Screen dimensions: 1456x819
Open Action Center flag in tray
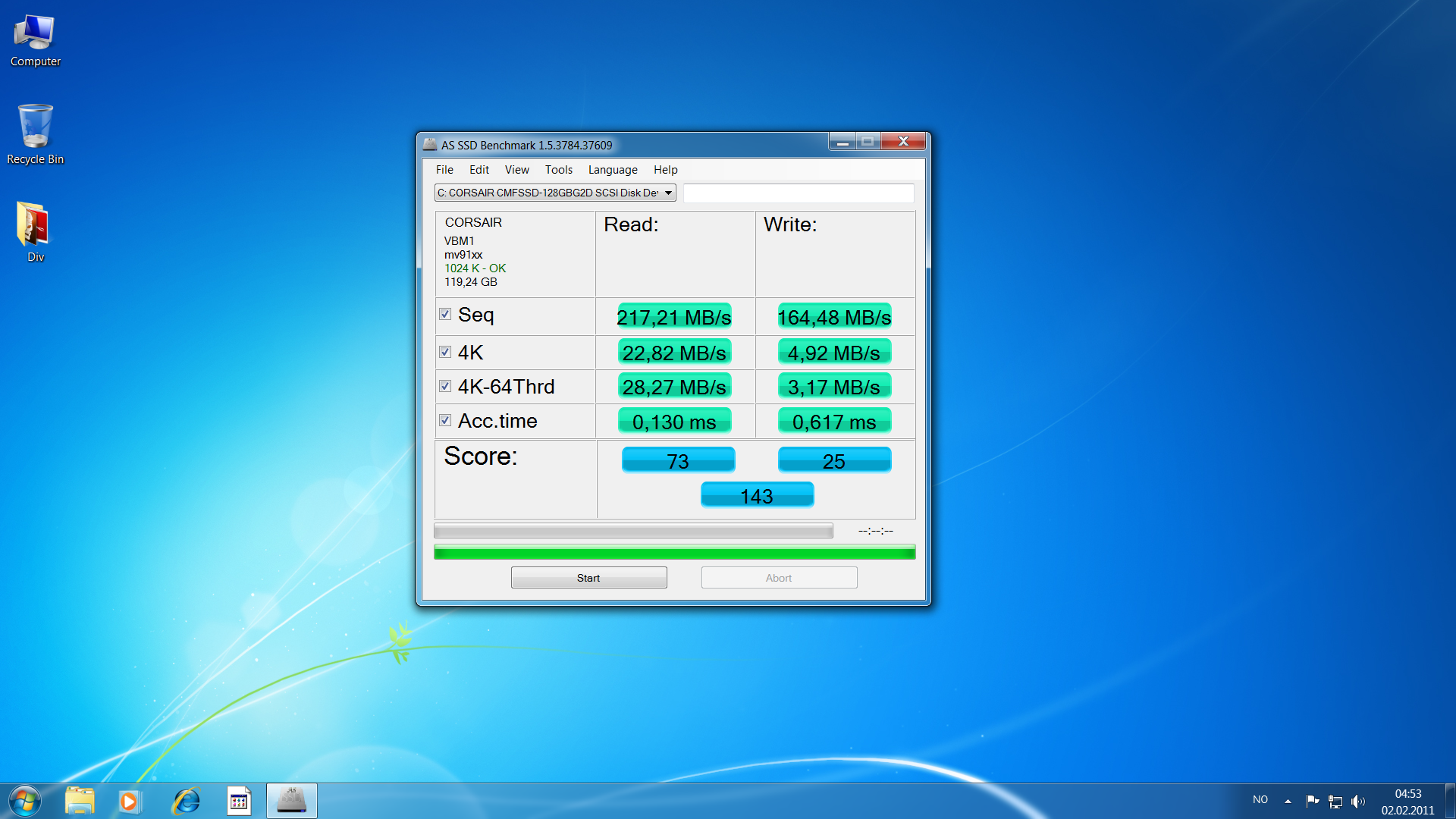pos(1312,801)
